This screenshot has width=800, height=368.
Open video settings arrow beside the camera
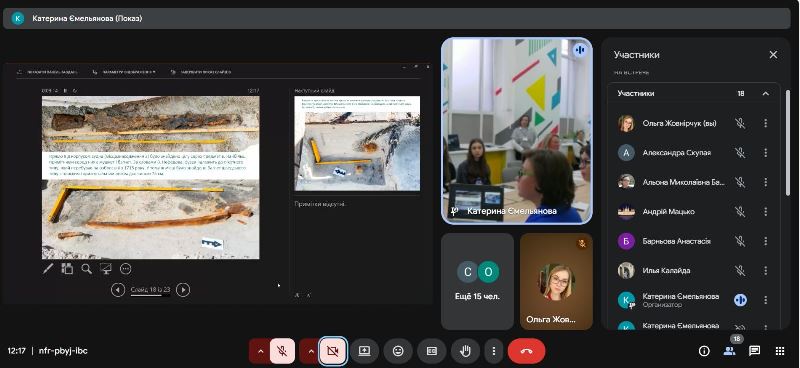pyautogui.click(x=311, y=351)
